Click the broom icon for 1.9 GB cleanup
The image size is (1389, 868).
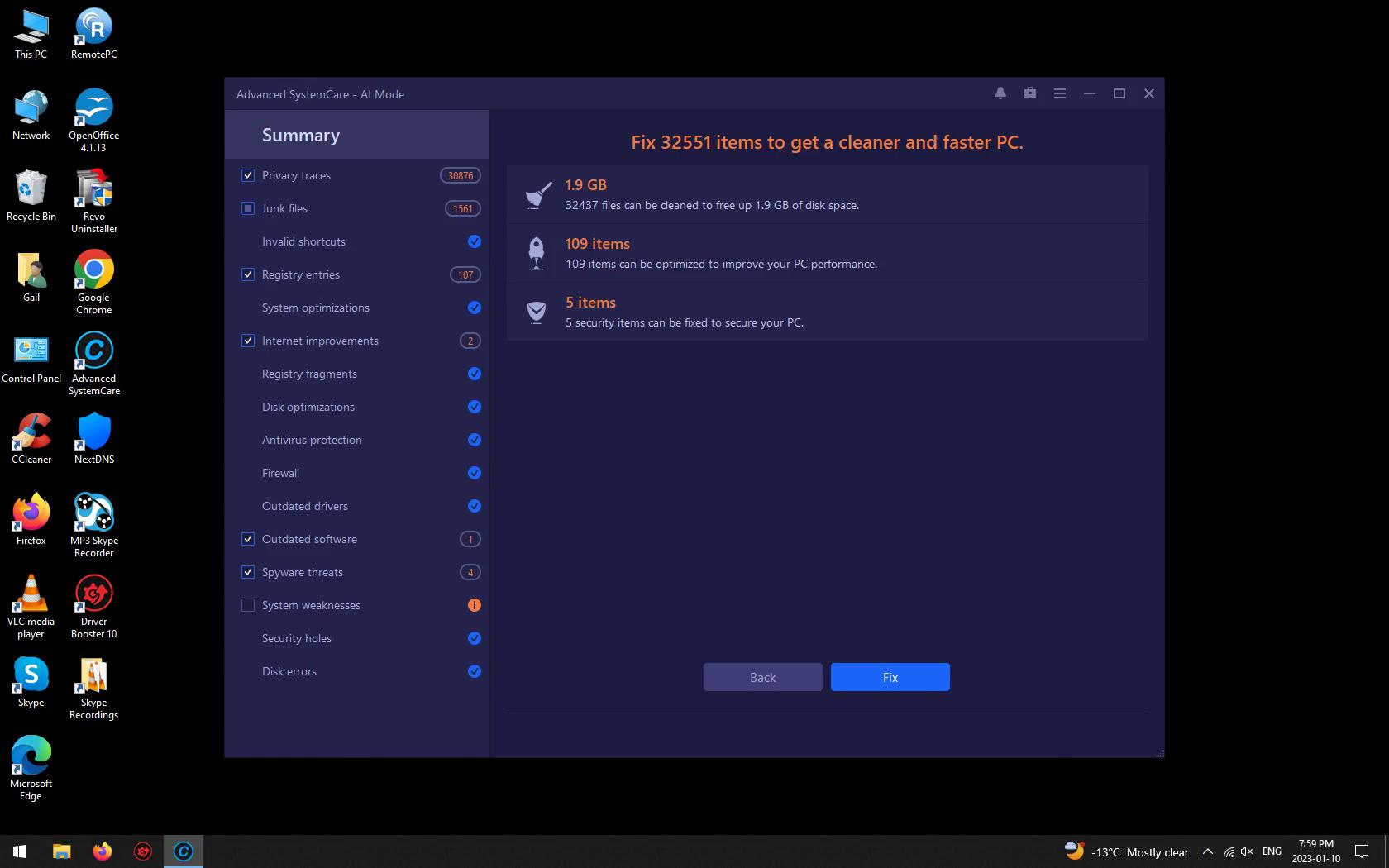coord(538,195)
